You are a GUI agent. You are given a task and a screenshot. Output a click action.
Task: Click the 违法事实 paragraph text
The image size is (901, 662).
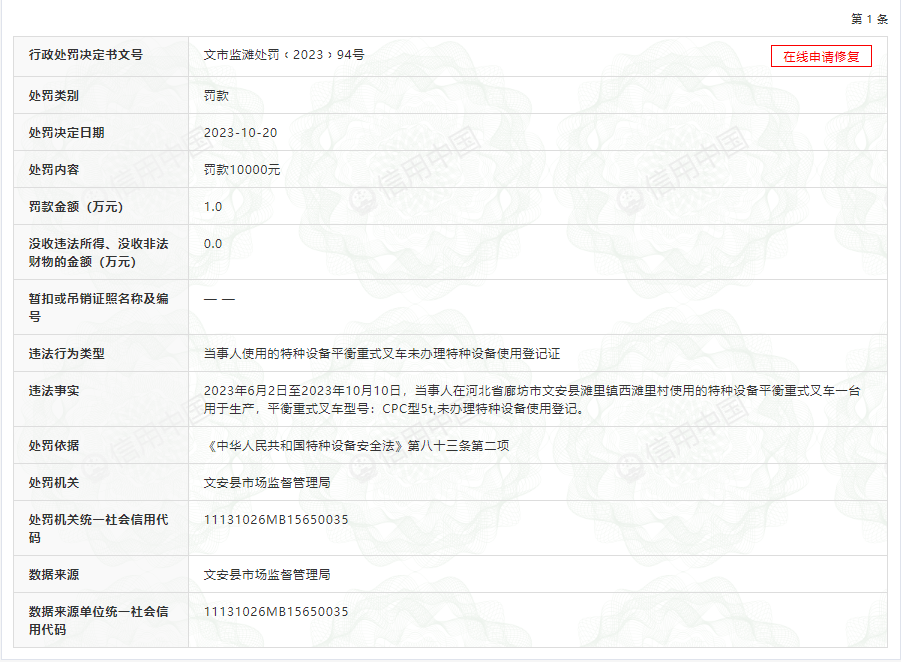pyautogui.click(x=531, y=399)
